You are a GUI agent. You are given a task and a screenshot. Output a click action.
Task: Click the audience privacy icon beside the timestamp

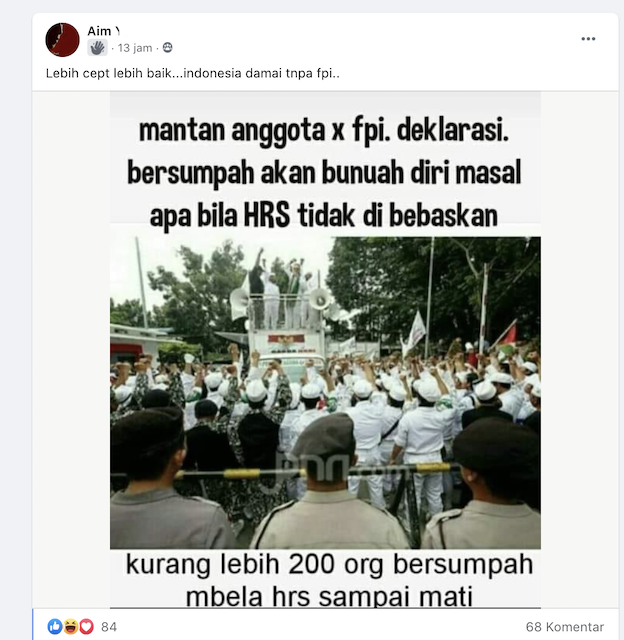[x=167, y=48]
